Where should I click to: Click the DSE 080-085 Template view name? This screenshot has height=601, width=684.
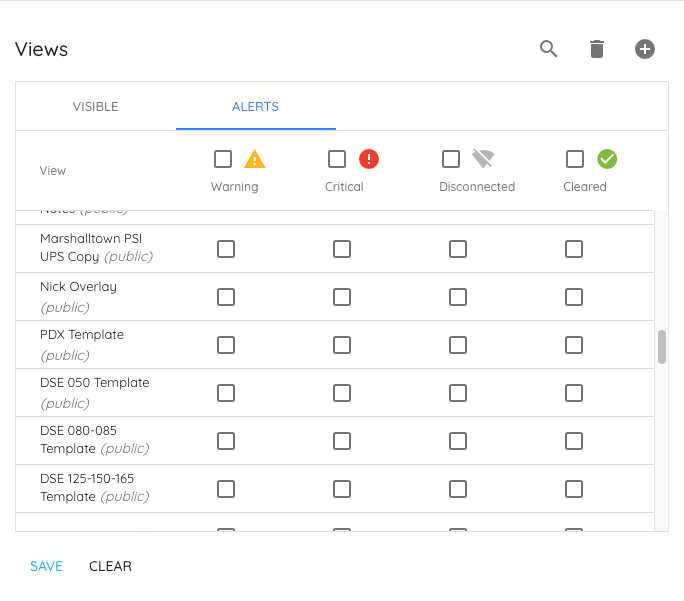tap(95, 440)
